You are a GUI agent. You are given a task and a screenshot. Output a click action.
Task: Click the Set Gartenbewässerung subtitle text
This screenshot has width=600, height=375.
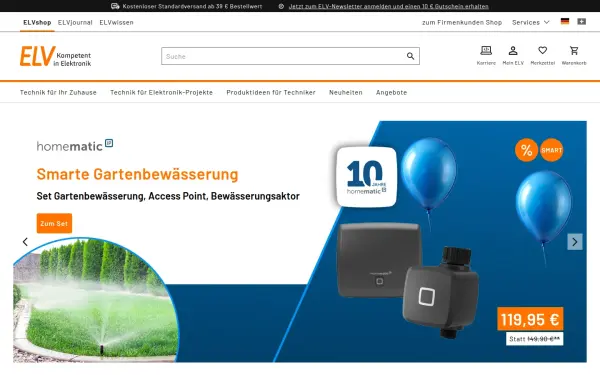168,196
